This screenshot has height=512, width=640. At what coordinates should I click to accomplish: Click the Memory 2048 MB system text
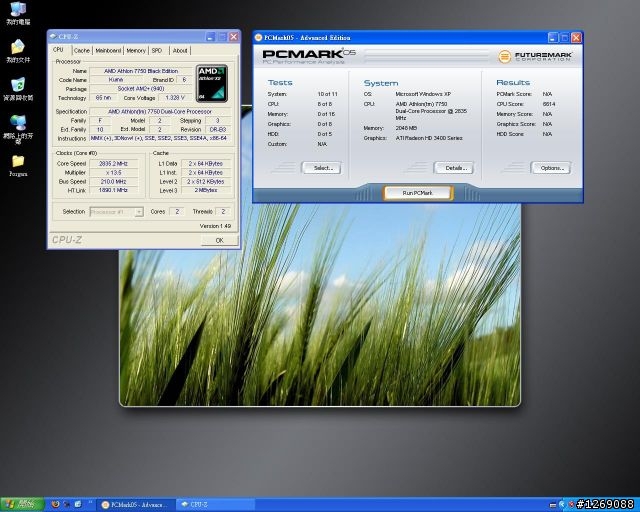pos(406,128)
